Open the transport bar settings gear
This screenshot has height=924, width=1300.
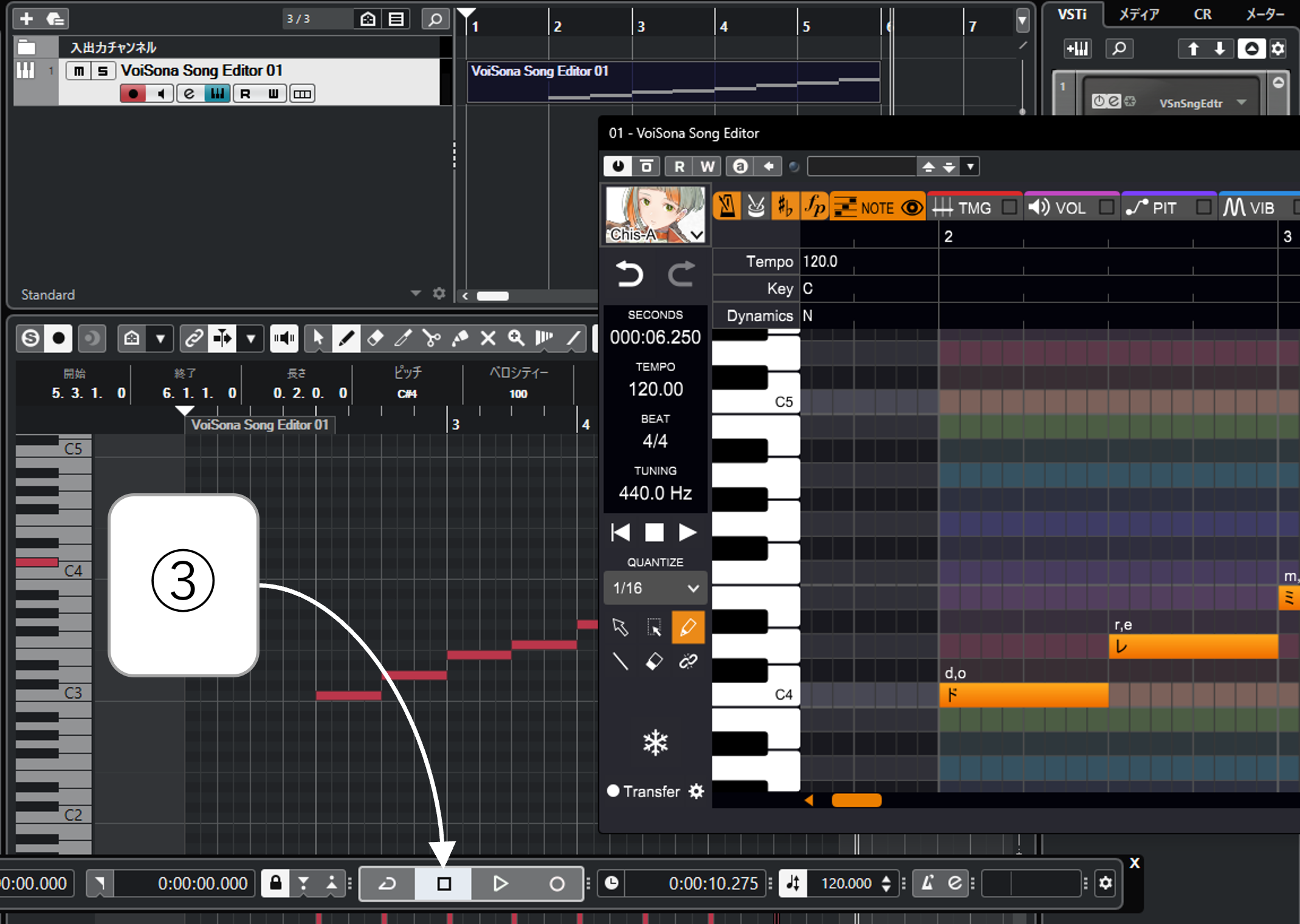1106,883
